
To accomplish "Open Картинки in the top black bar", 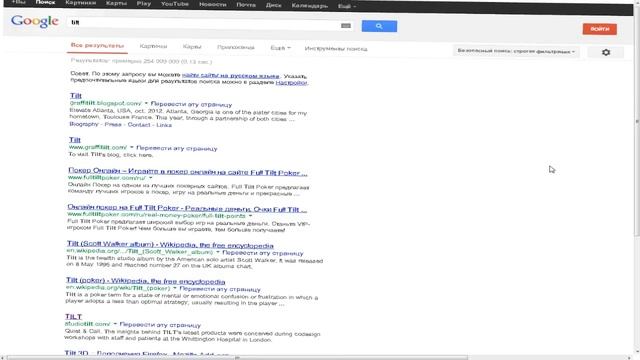I will click(x=80, y=3).
